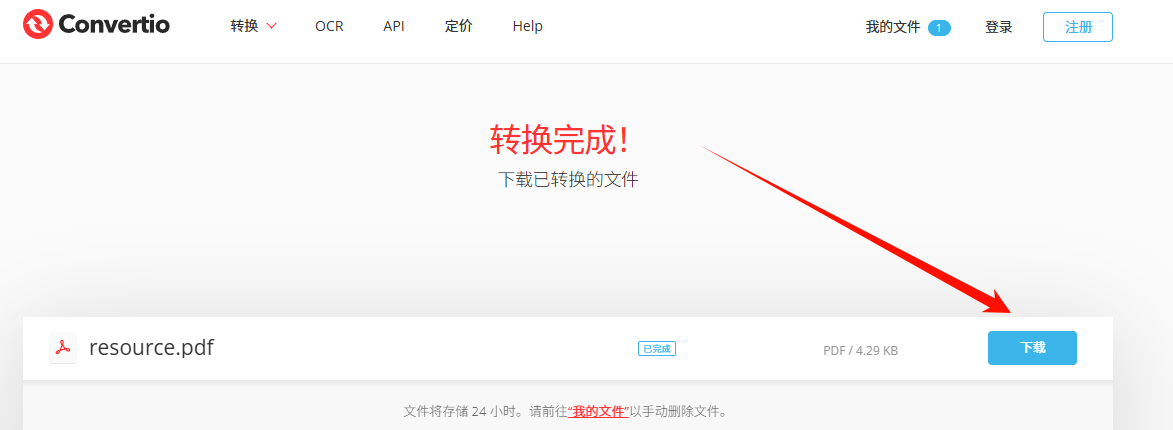Click the 注册 register button
Screen dimensions: 1173x430
click(1077, 27)
